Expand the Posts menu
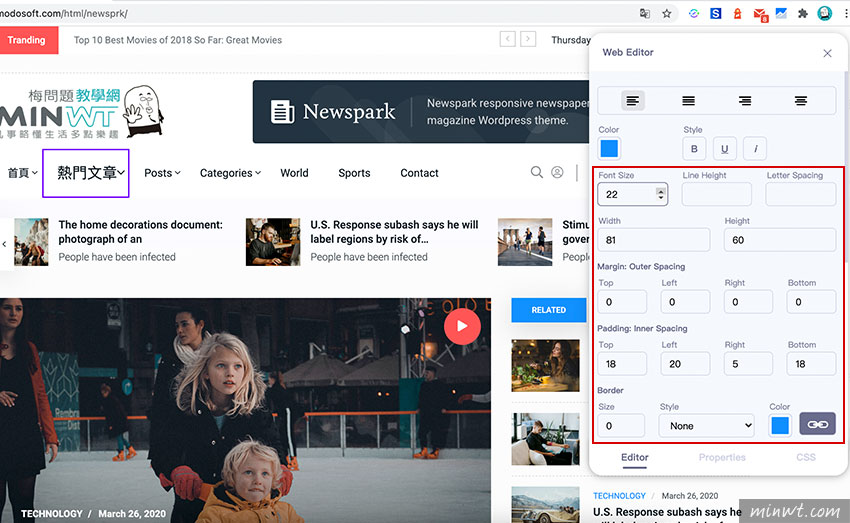Image resolution: width=850 pixels, height=523 pixels. pos(162,173)
